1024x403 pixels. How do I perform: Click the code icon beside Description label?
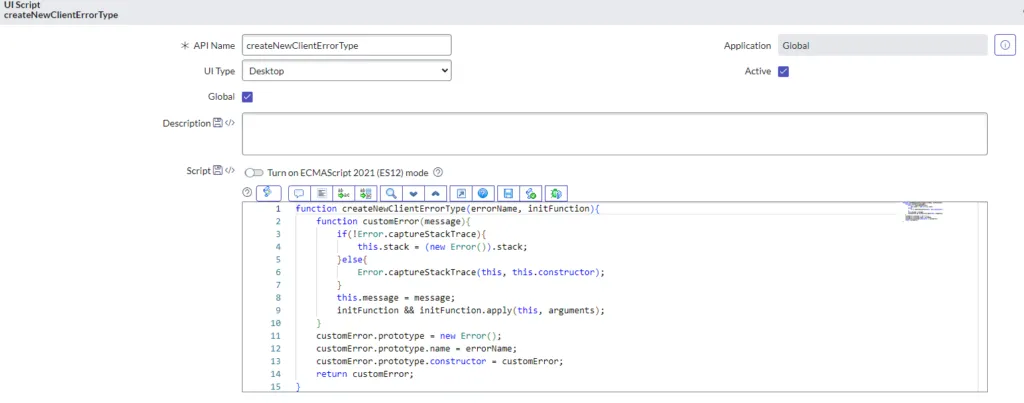pyautogui.click(x=229, y=123)
